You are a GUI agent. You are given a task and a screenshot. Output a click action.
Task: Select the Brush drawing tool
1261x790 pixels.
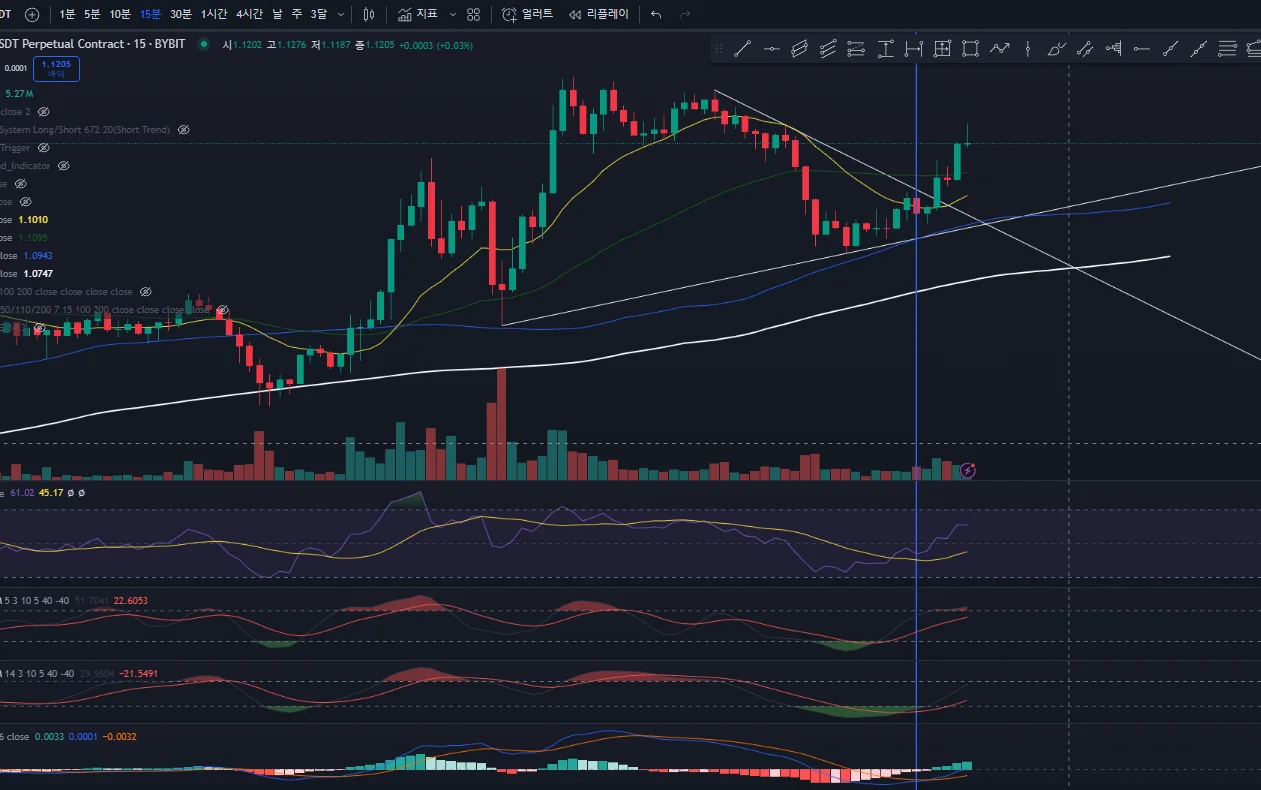pos(1056,48)
